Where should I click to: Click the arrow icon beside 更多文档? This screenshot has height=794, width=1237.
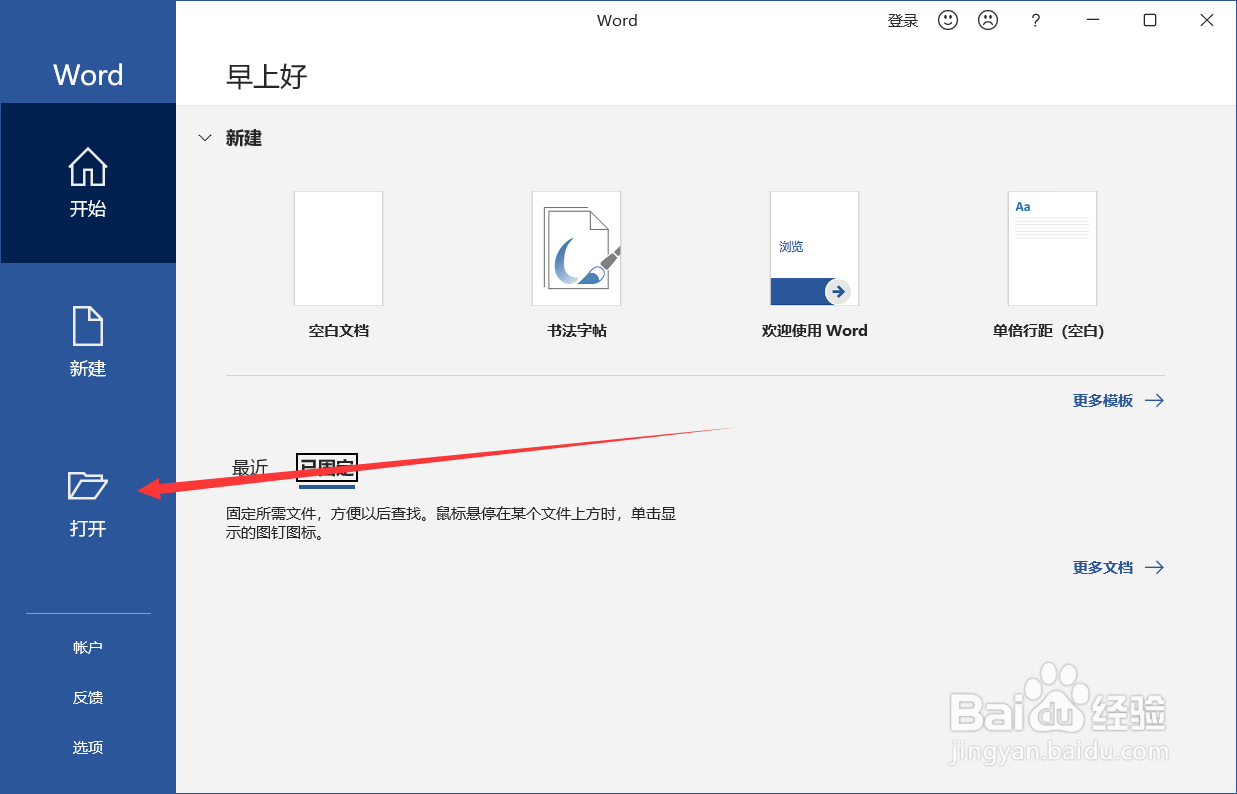coord(1155,567)
